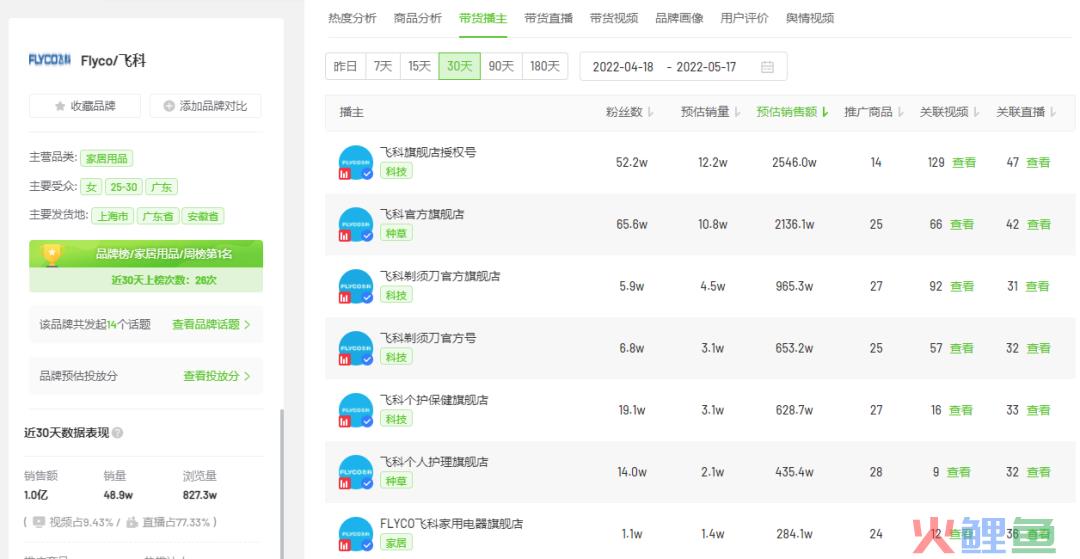Select the 30天 time range

pyautogui.click(x=459, y=67)
